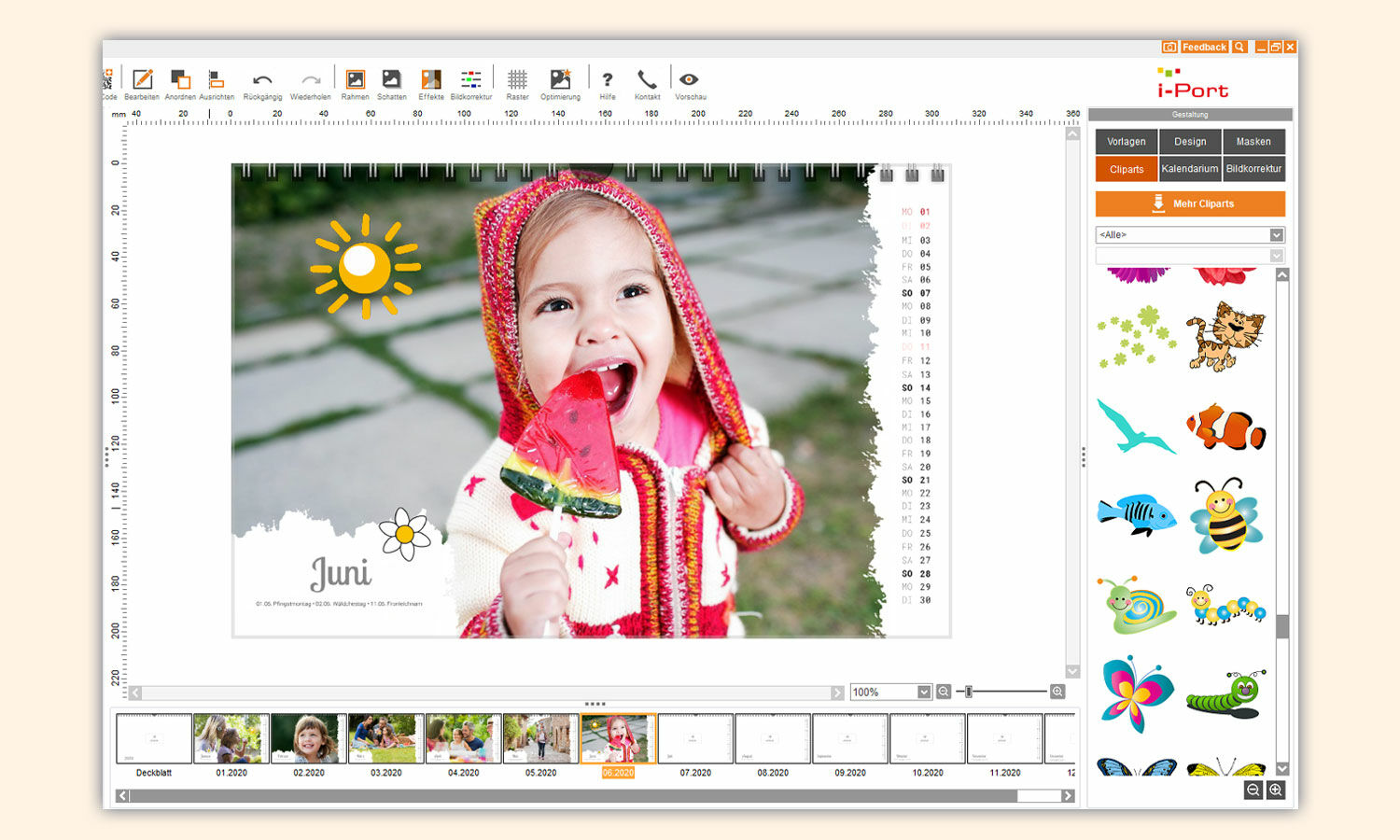Open the empty dropdown below <Alle>

coord(1276,256)
